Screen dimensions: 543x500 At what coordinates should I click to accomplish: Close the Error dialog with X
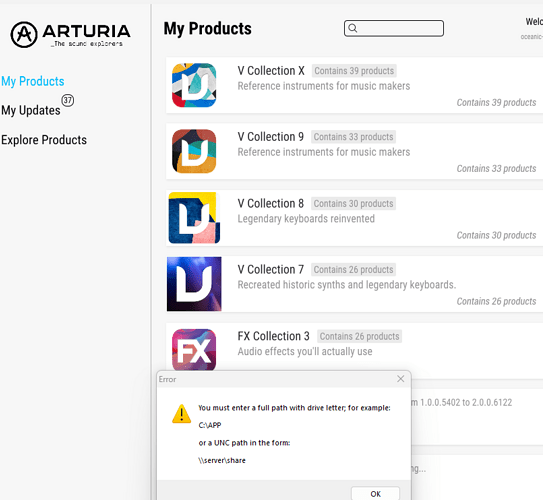tap(401, 379)
